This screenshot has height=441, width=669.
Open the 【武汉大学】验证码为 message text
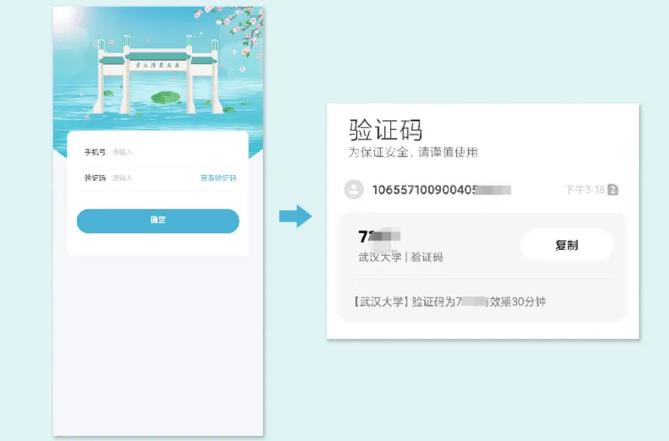448,302
